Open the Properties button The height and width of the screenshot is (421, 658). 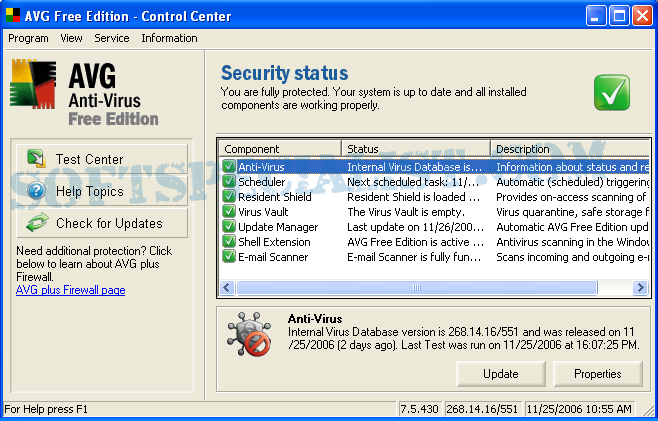pyautogui.click(x=598, y=374)
